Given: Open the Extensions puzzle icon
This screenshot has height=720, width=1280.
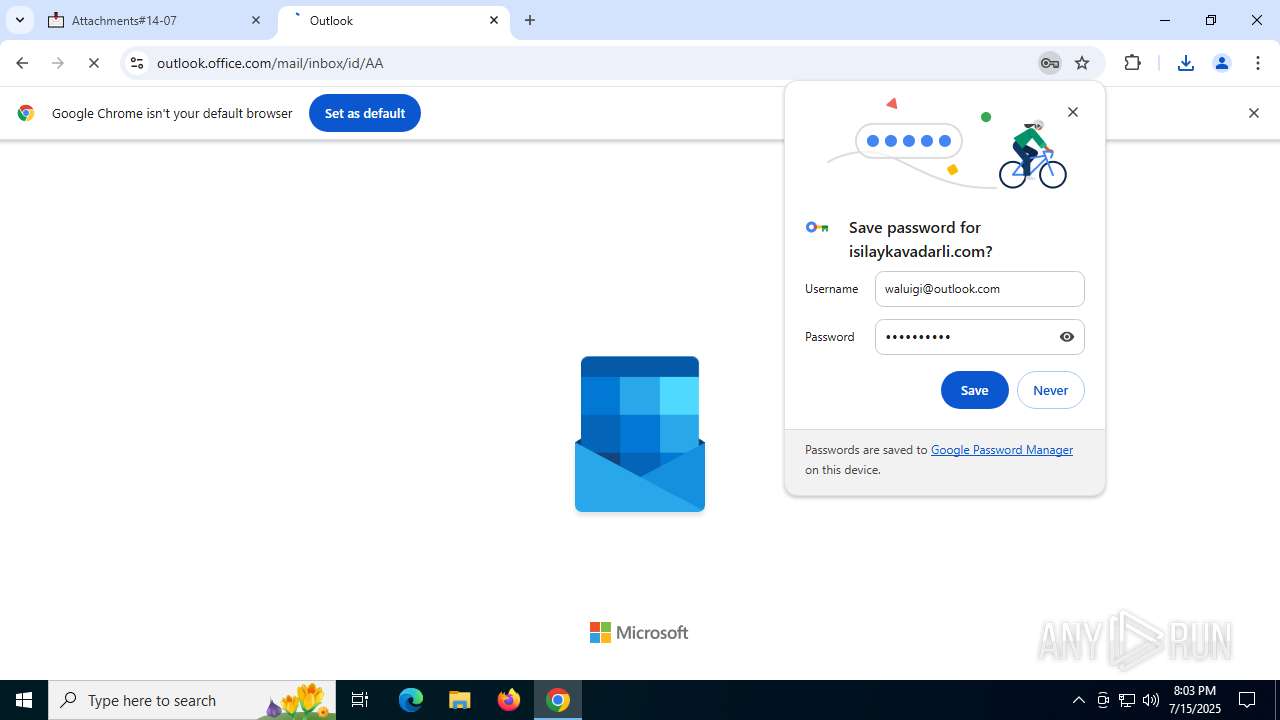Looking at the screenshot, I should pos(1132,63).
